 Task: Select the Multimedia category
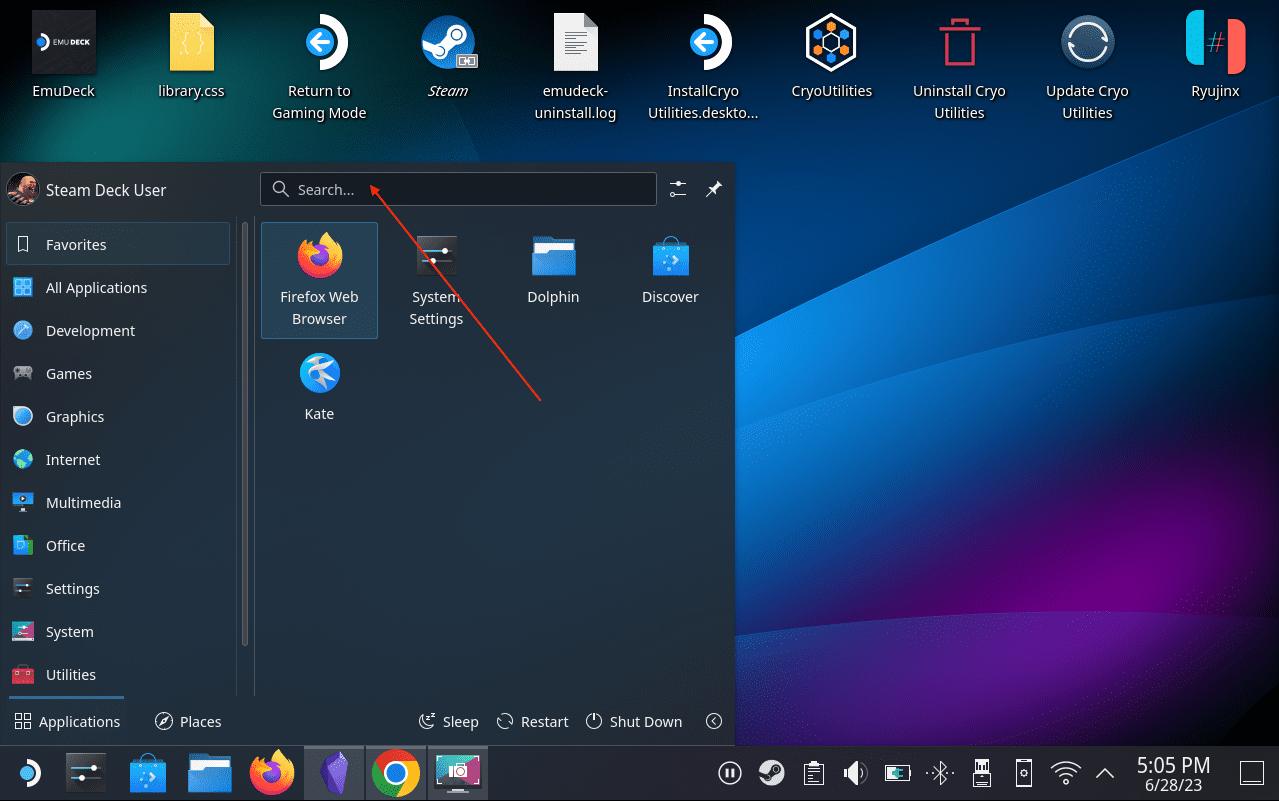click(118, 502)
